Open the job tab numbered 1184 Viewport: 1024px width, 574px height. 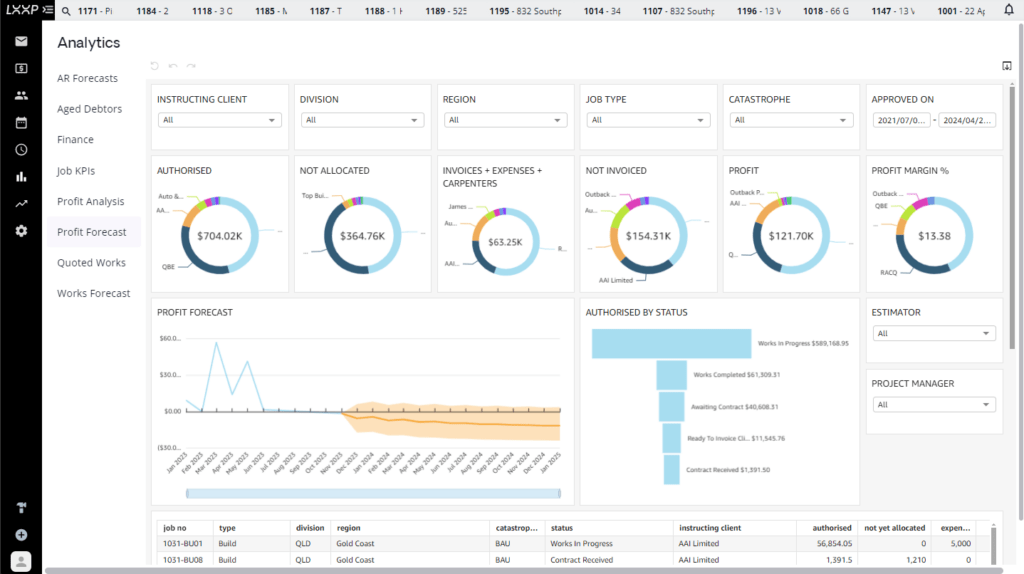153,11
